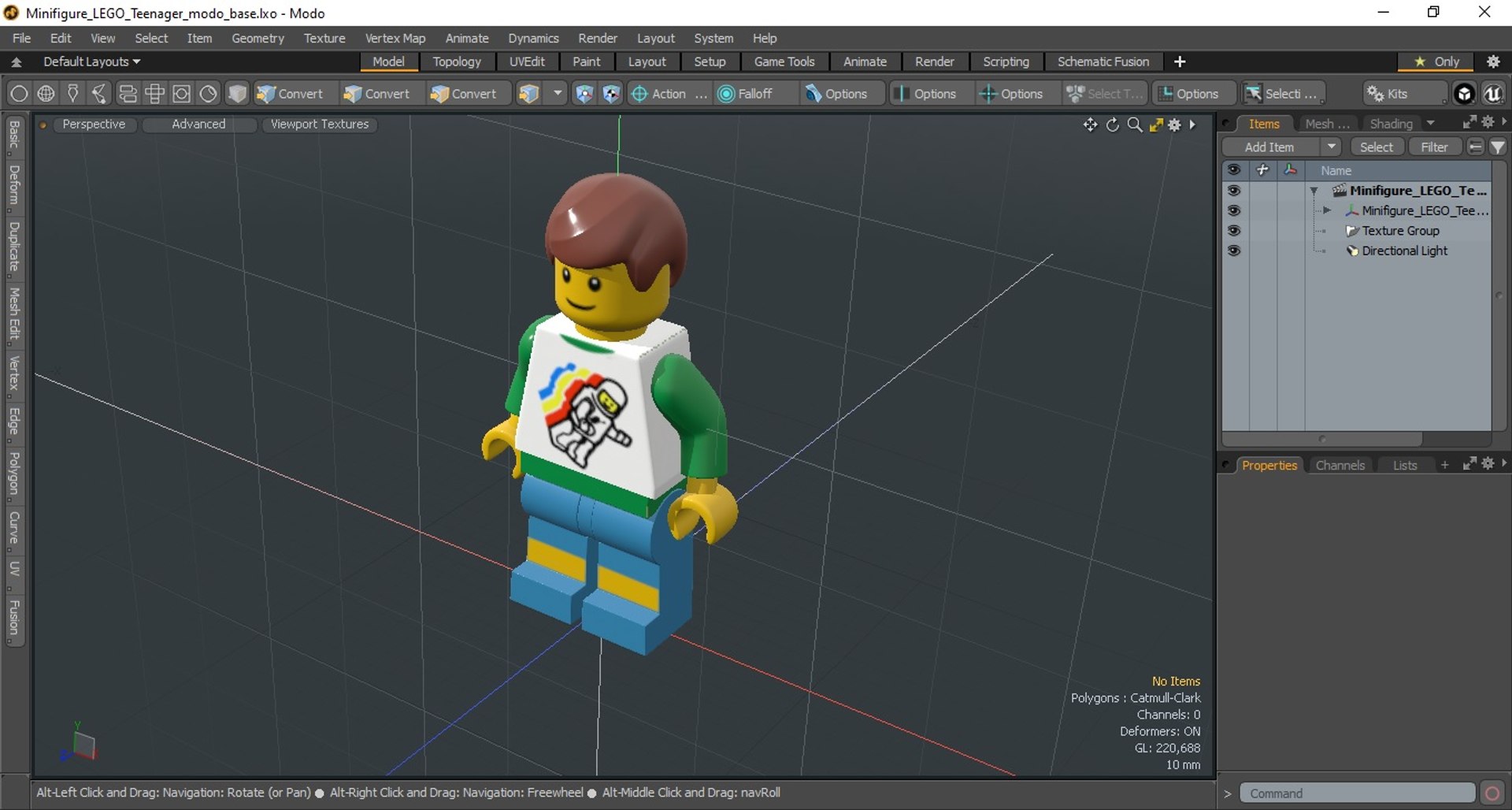
Task: Click the Command input field
Action: [1357, 793]
